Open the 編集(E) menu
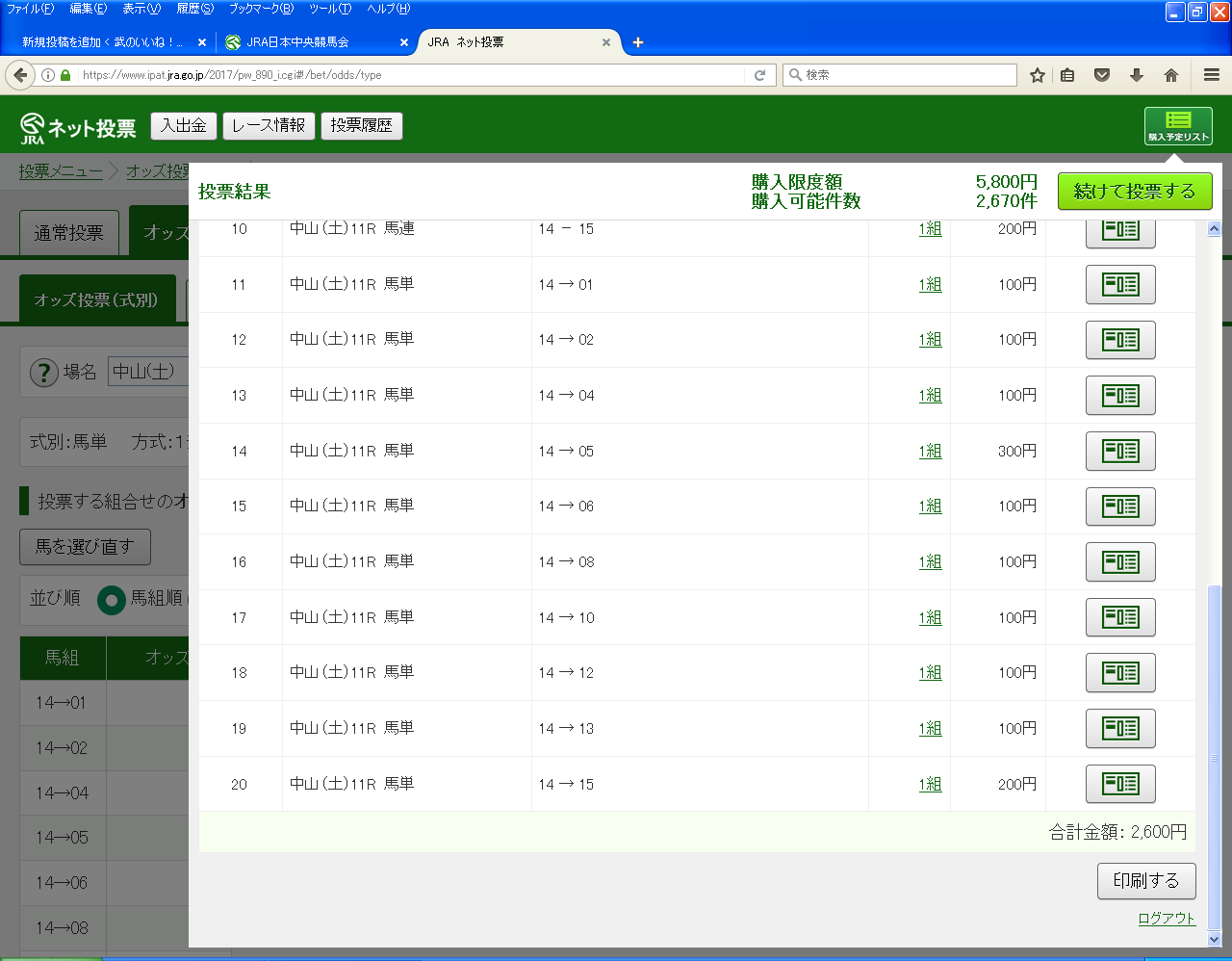 88,9
